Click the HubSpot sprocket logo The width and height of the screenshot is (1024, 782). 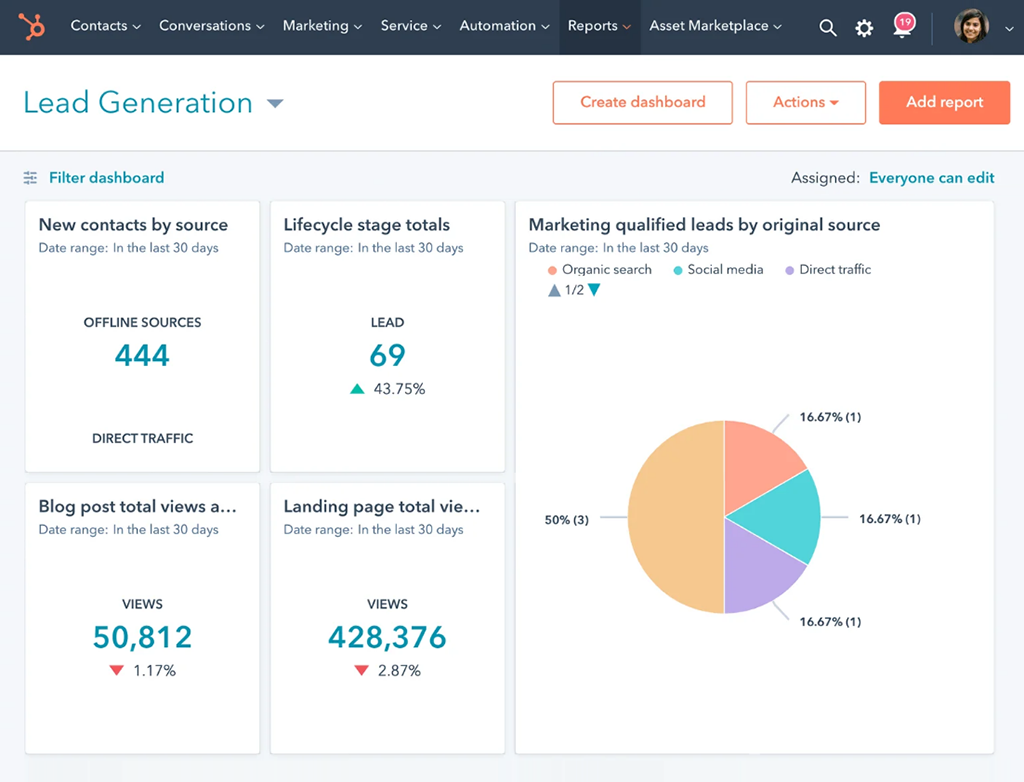click(x=31, y=27)
